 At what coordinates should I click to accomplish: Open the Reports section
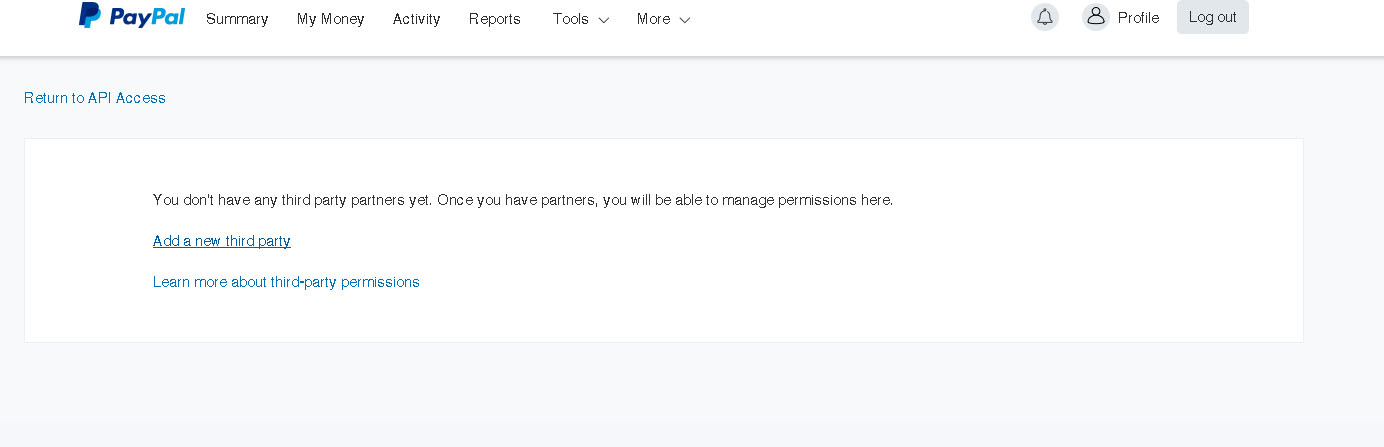(x=495, y=19)
